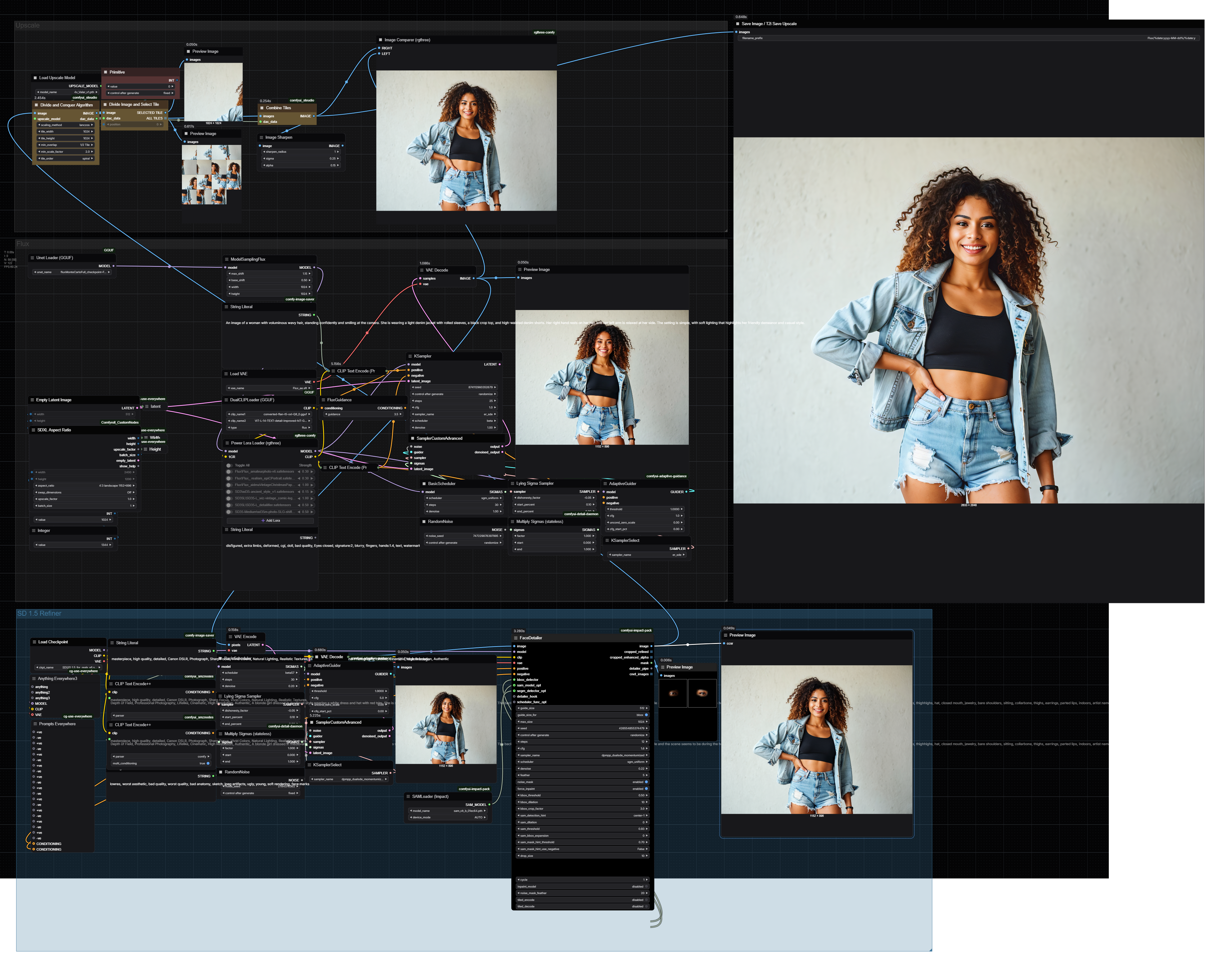Enable the sd35-ancient_style_v1 lora toggle
The height and width of the screenshot is (976, 1232).
[229, 492]
